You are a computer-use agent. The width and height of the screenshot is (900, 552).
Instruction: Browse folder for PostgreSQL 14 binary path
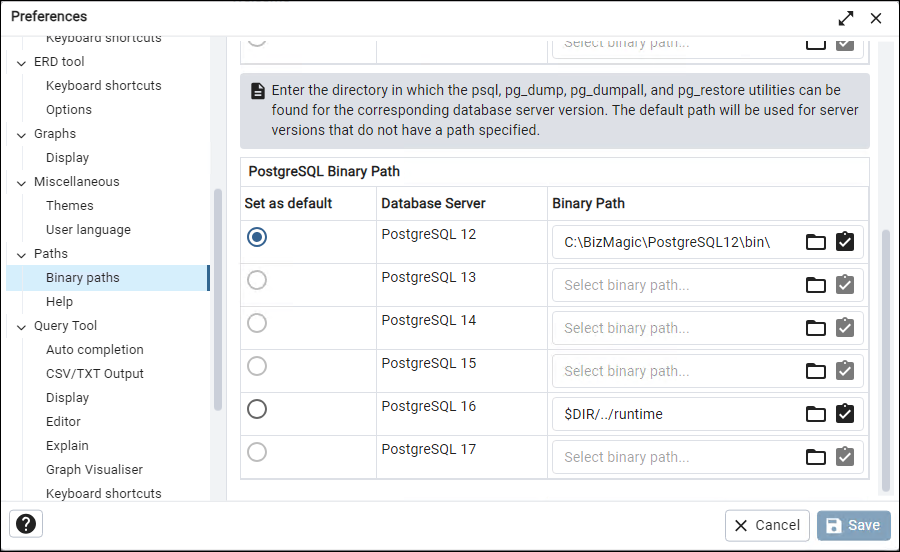(x=816, y=328)
